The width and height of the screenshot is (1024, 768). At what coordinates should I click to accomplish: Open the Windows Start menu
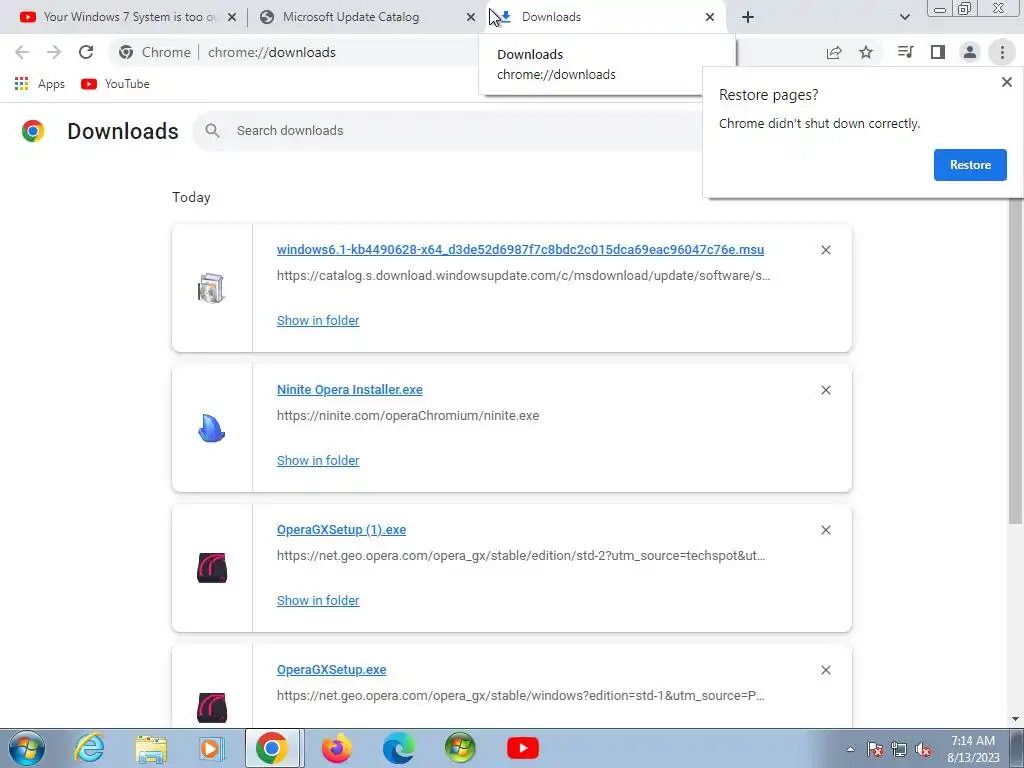pyautogui.click(x=27, y=748)
